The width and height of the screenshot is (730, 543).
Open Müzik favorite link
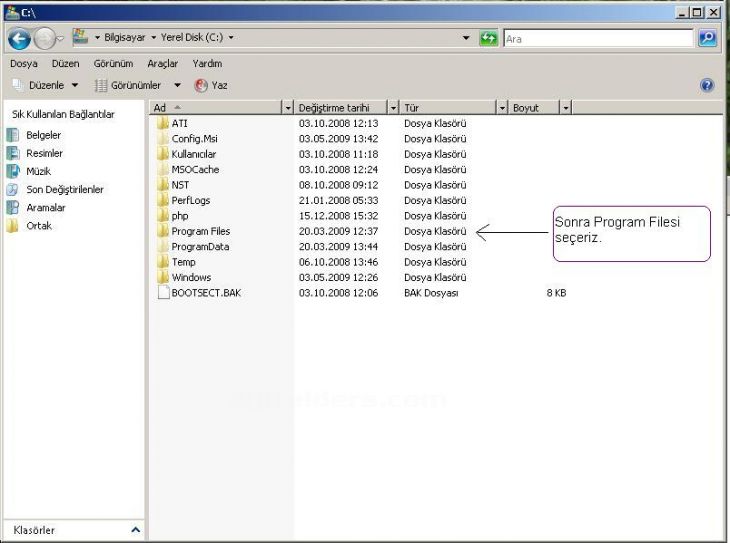[x=38, y=171]
